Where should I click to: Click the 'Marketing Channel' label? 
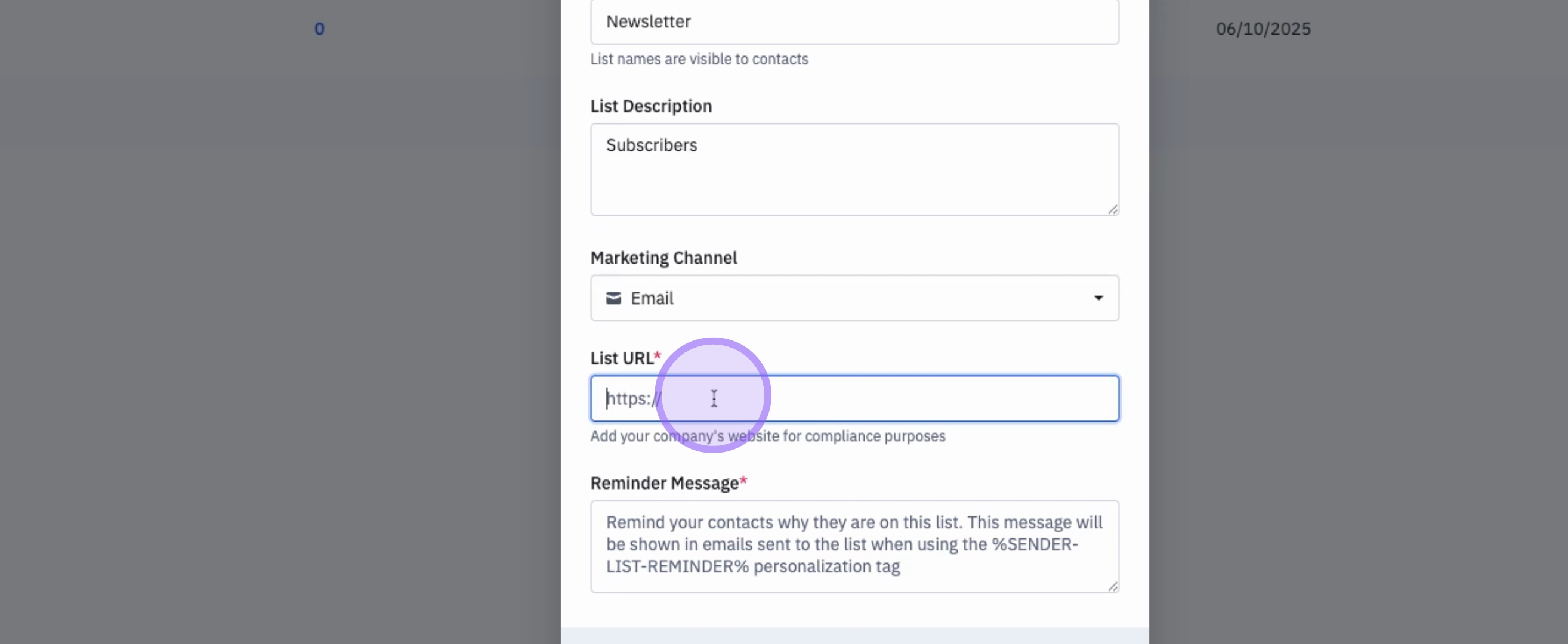(x=663, y=258)
